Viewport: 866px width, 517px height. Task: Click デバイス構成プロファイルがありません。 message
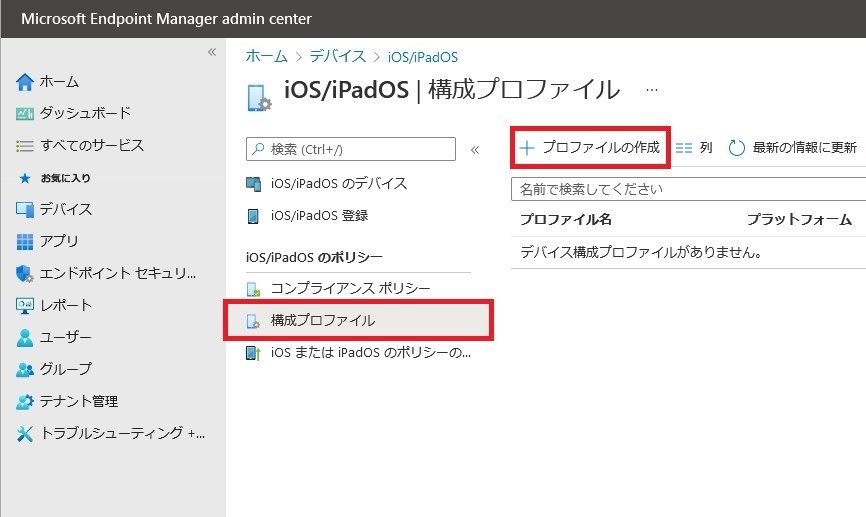[641, 252]
